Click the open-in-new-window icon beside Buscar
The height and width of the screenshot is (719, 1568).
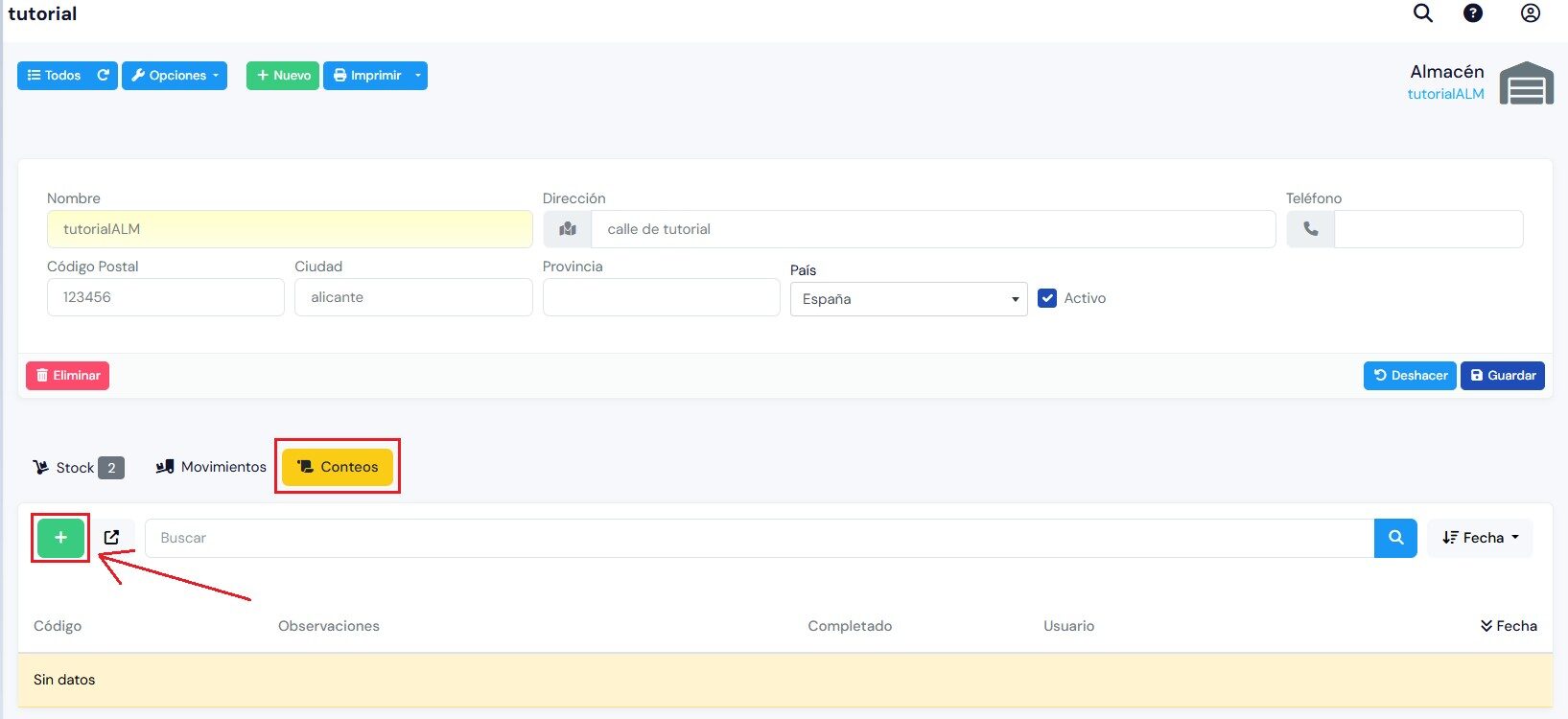[111, 538]
